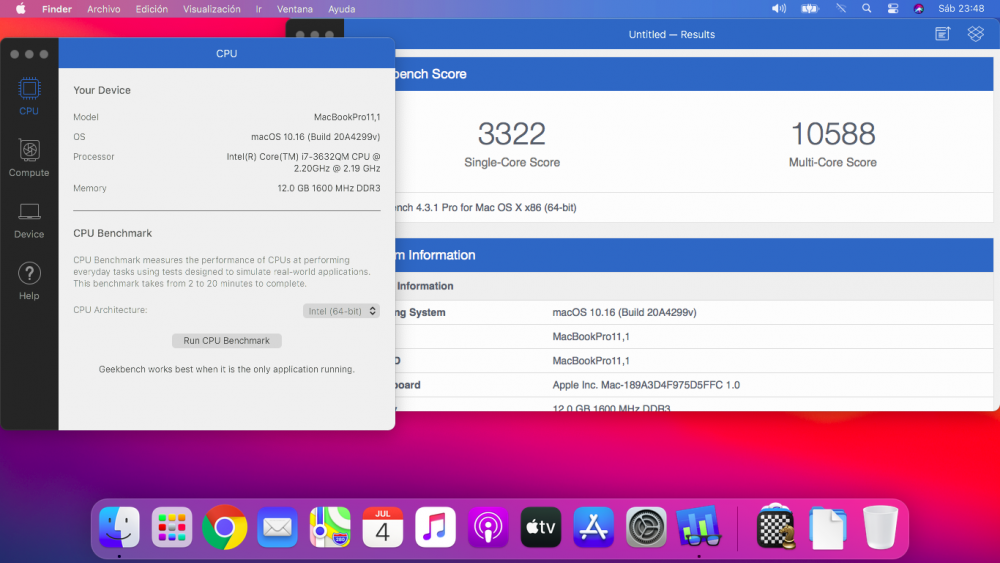
Task: Click the Intel Core i7-3632QM processor text
Action: 304,163
